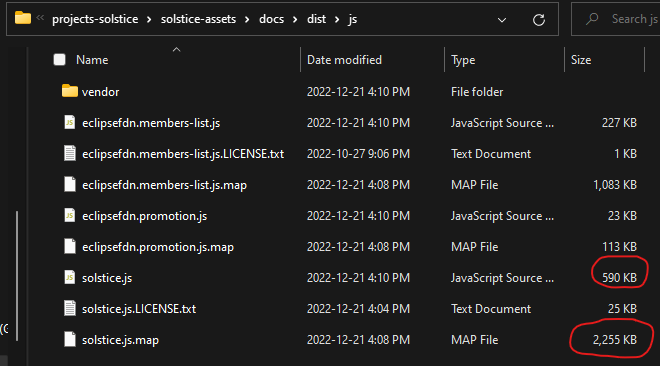Click MAP File type of eclipsefdn.promotion.js.map
This screenshot has width=660, height=366.
click(x=474, y=247)
